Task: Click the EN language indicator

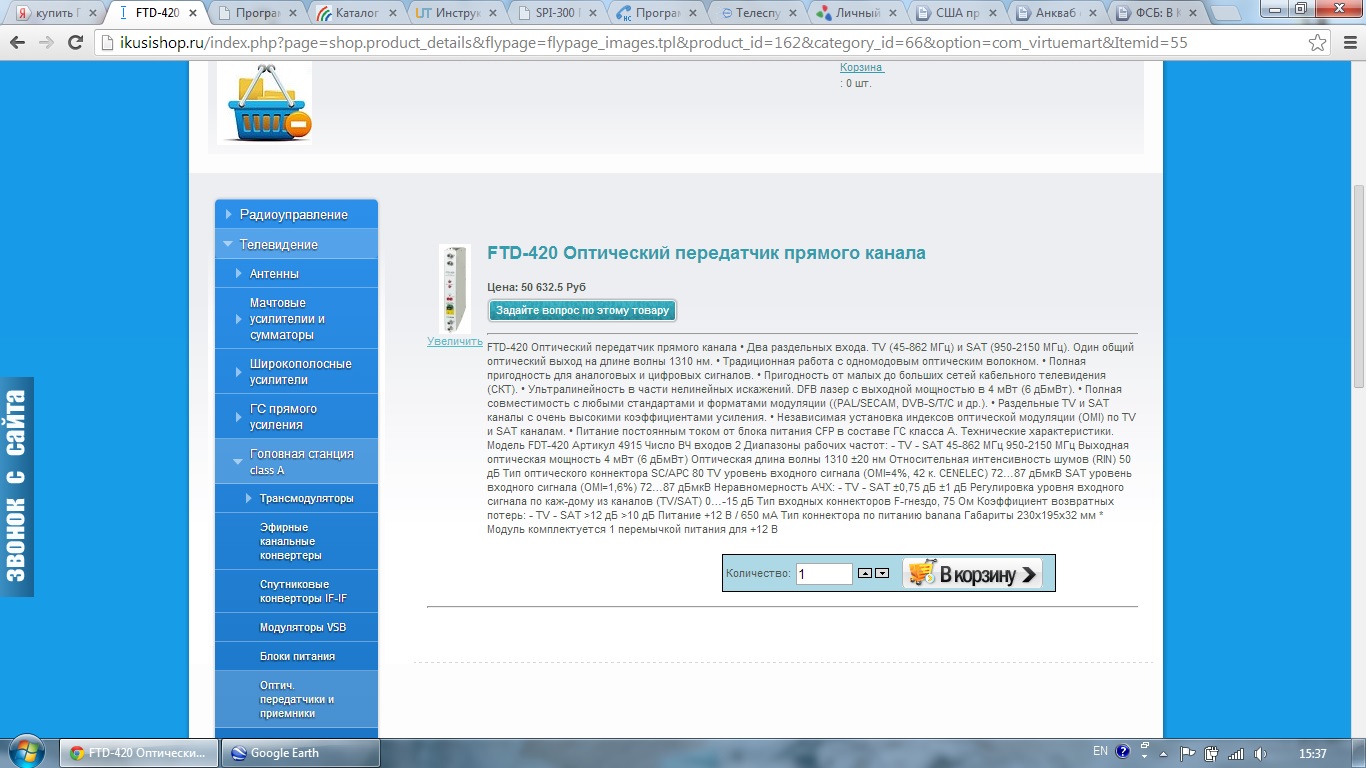Action: pos(1100,751)
